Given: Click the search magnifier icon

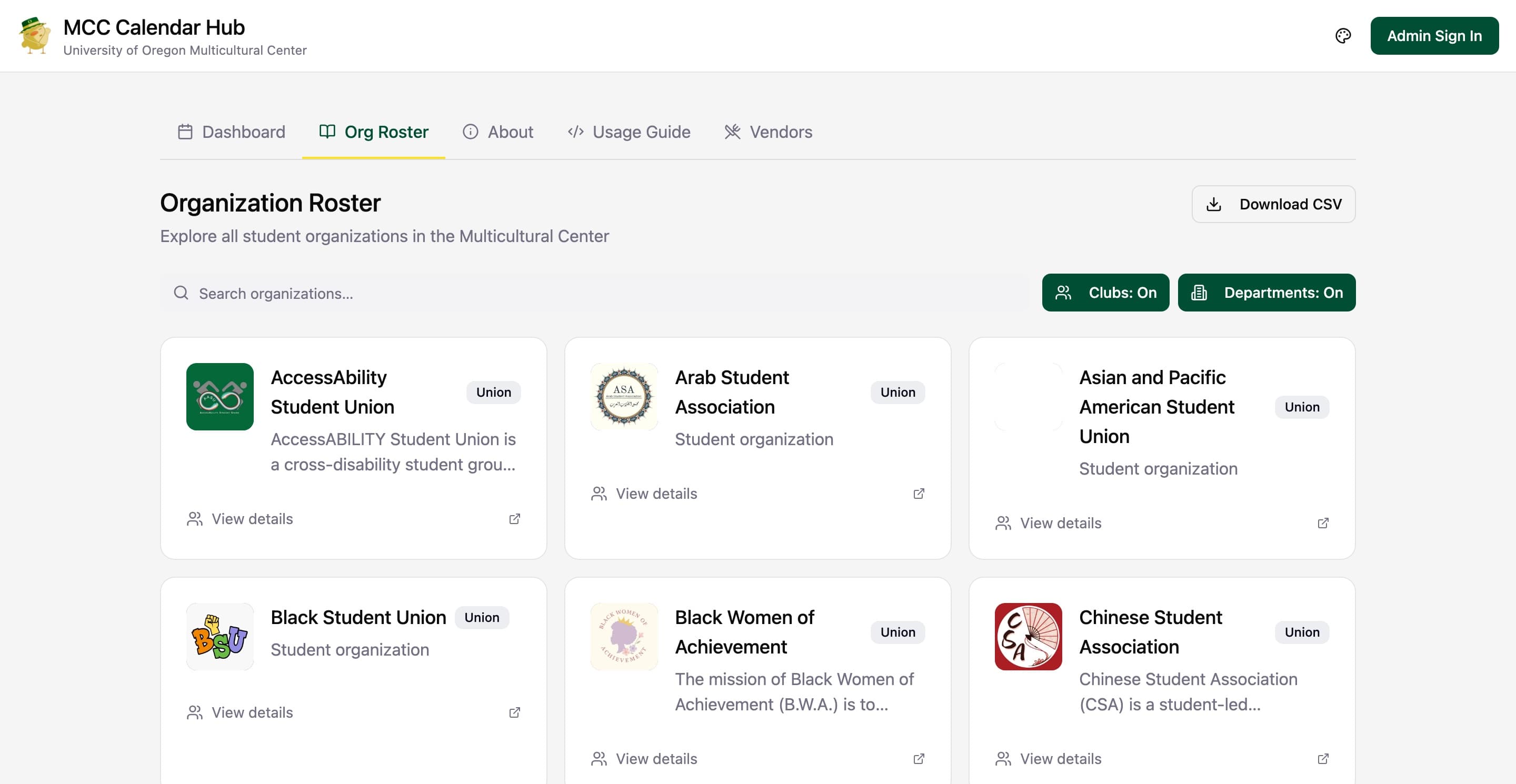Looking at the screenshot, I should (181, 293).
